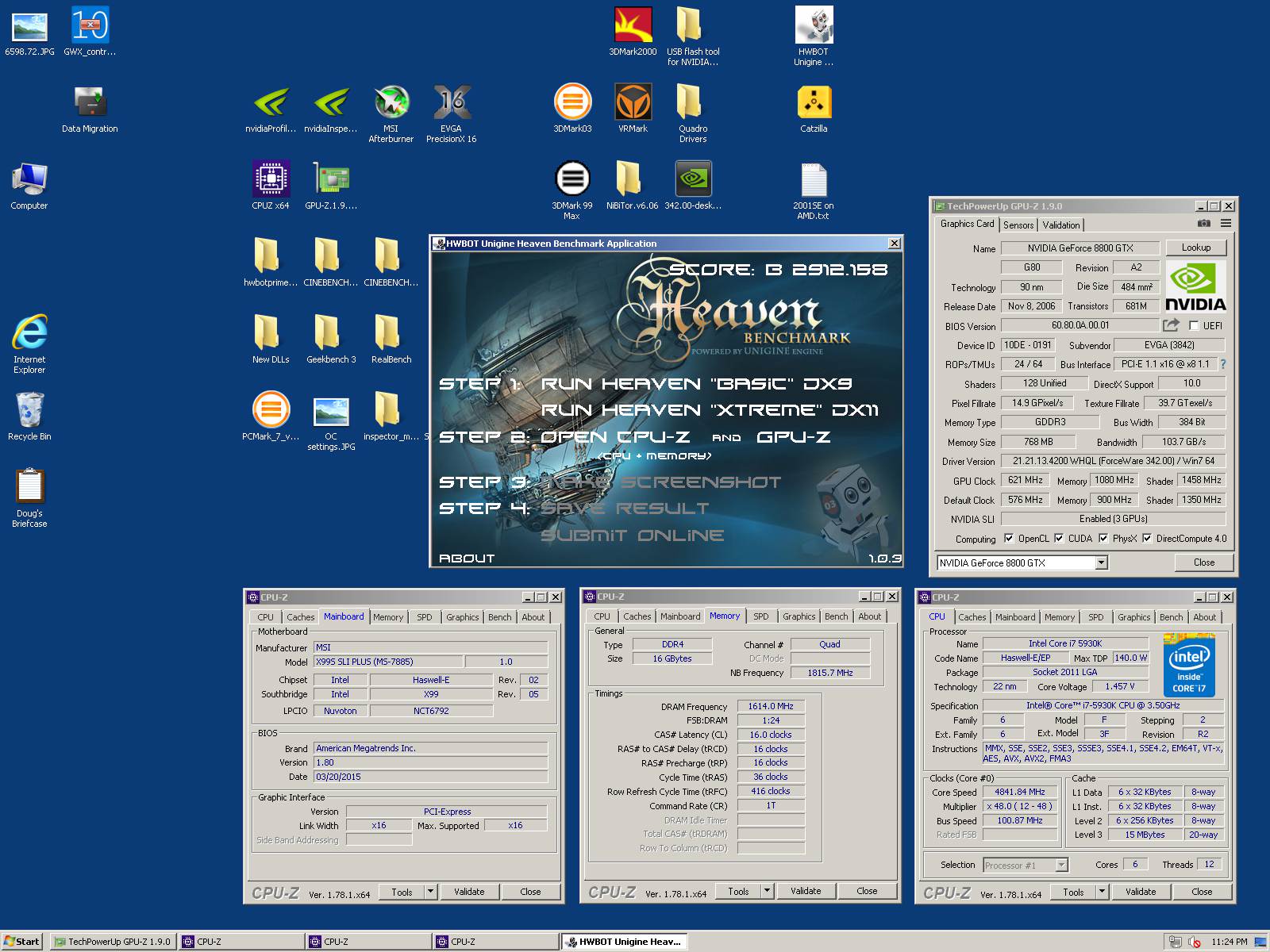
Task: Open the Windows Start menu
Action: pos(21,942)
